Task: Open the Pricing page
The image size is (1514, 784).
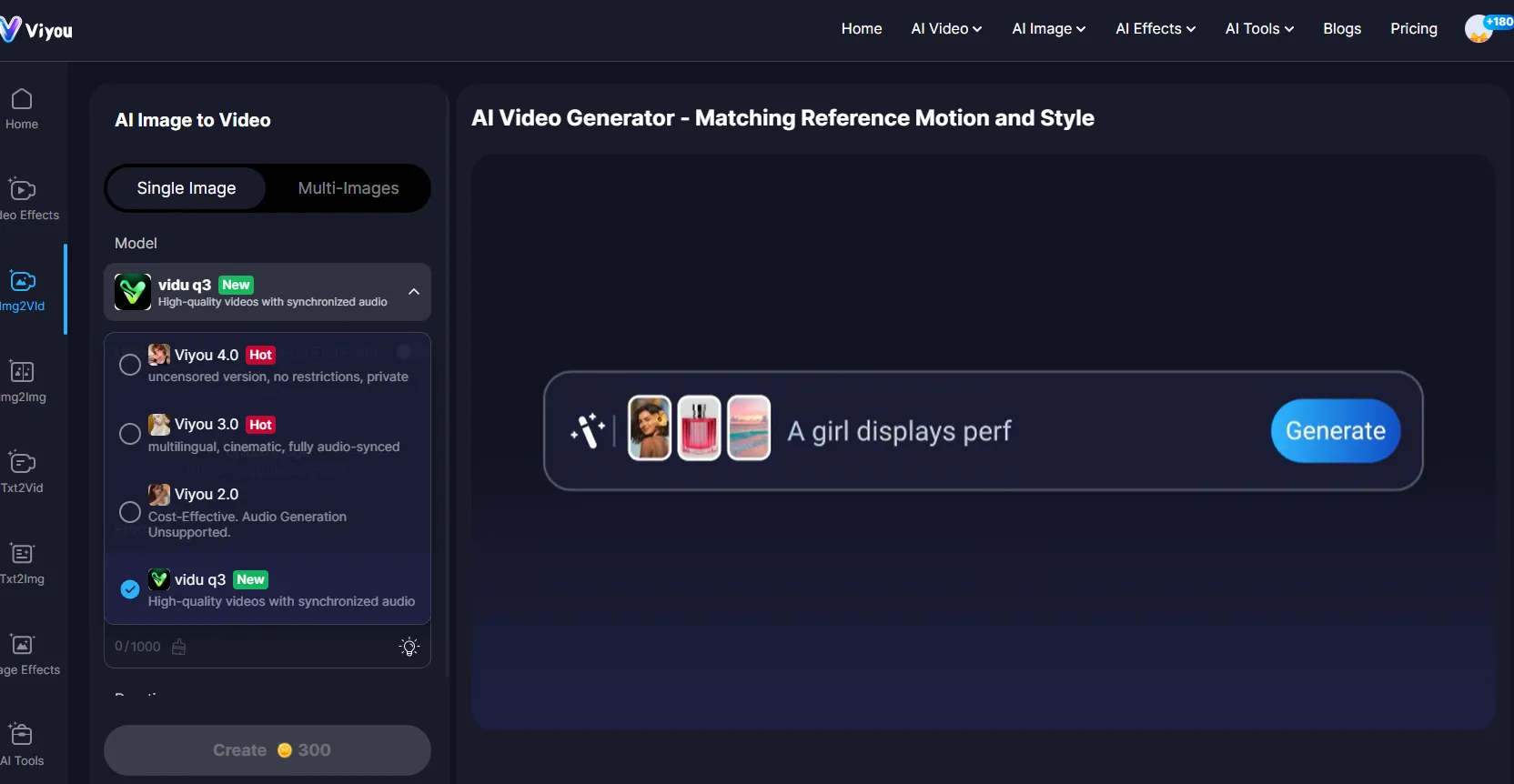Action: pyautogui.click(x=1413, y=29)
